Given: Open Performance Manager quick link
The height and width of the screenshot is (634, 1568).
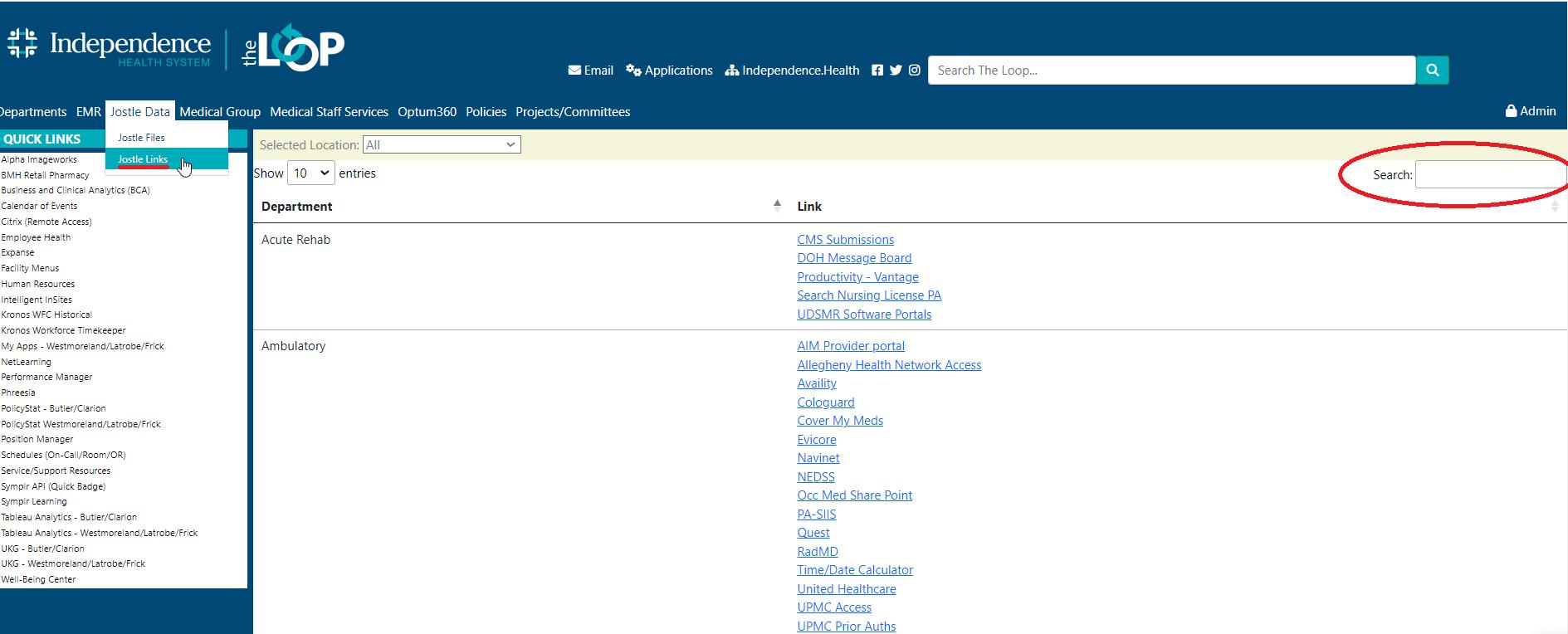Looking at the screenshot, I should pyautogui.click(x=46, y=377).
